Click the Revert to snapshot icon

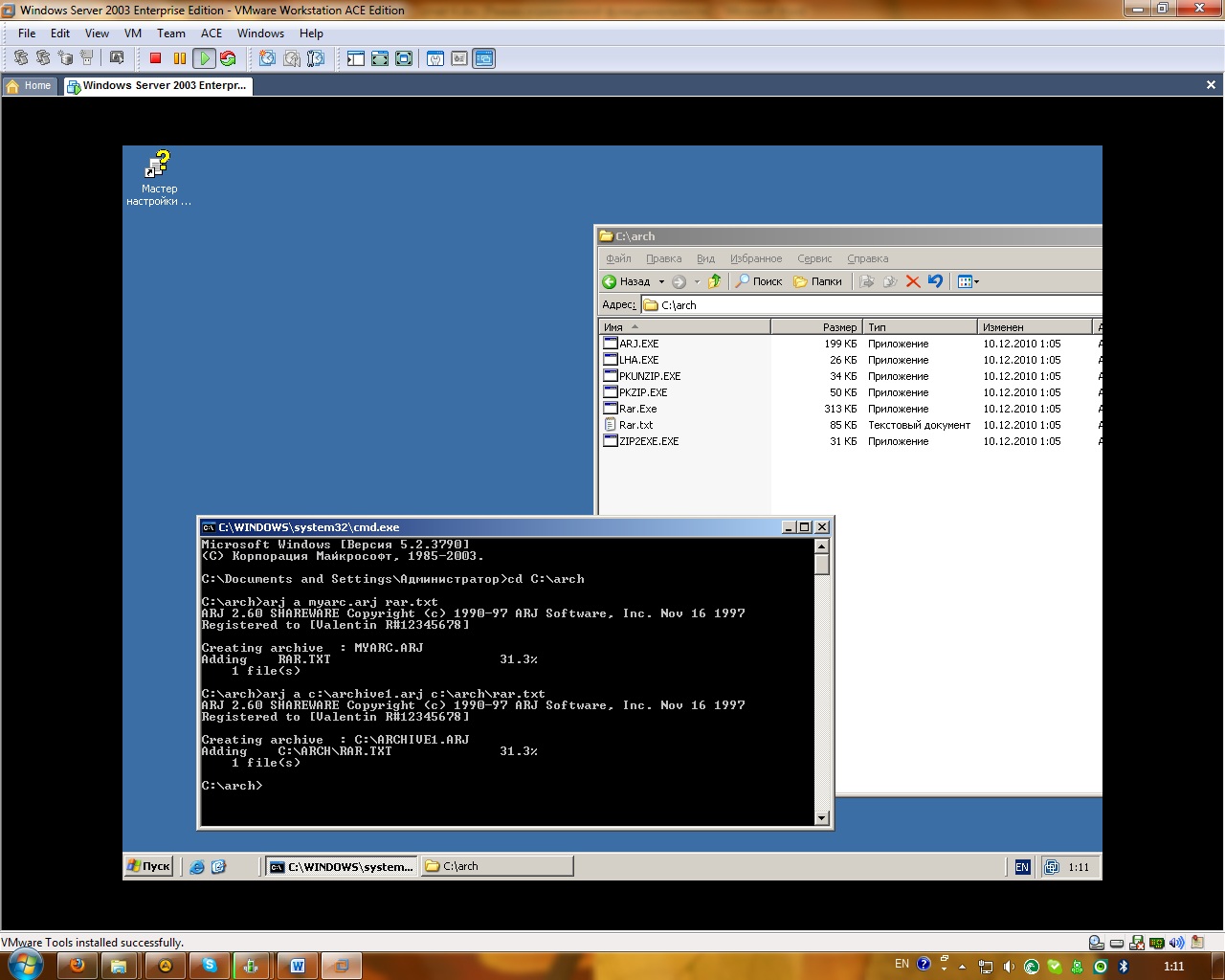coord(291,58)
